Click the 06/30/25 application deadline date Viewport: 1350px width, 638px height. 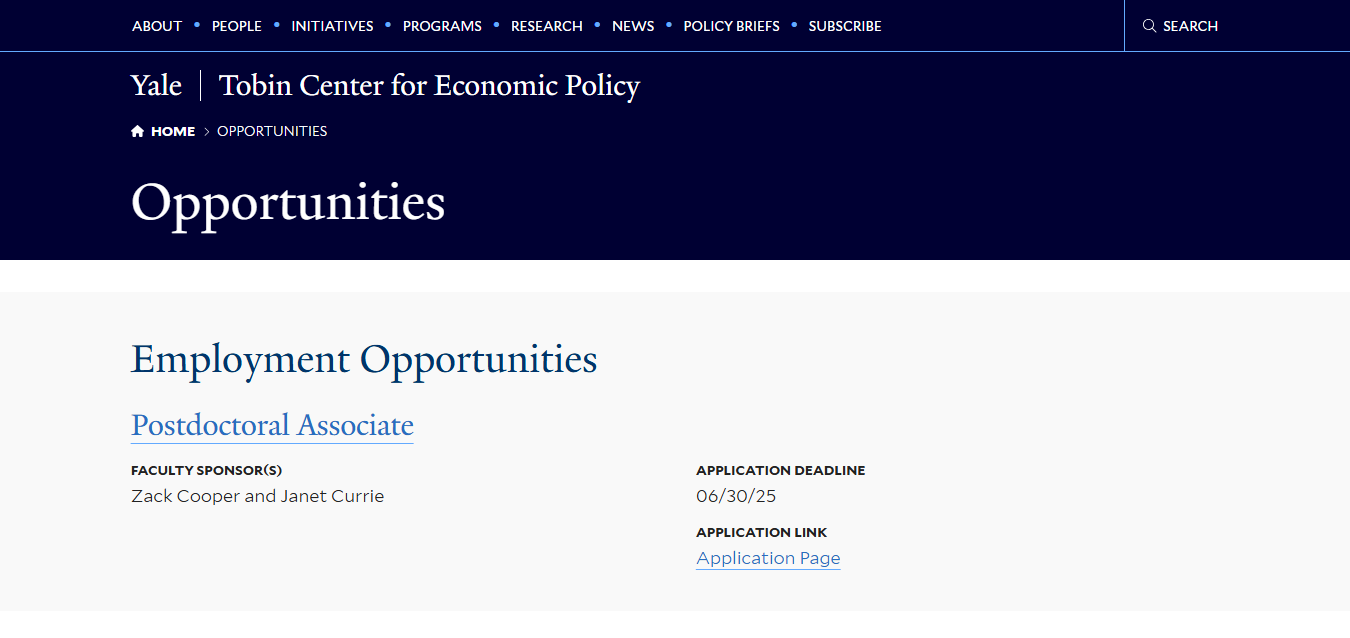point(736,496)
